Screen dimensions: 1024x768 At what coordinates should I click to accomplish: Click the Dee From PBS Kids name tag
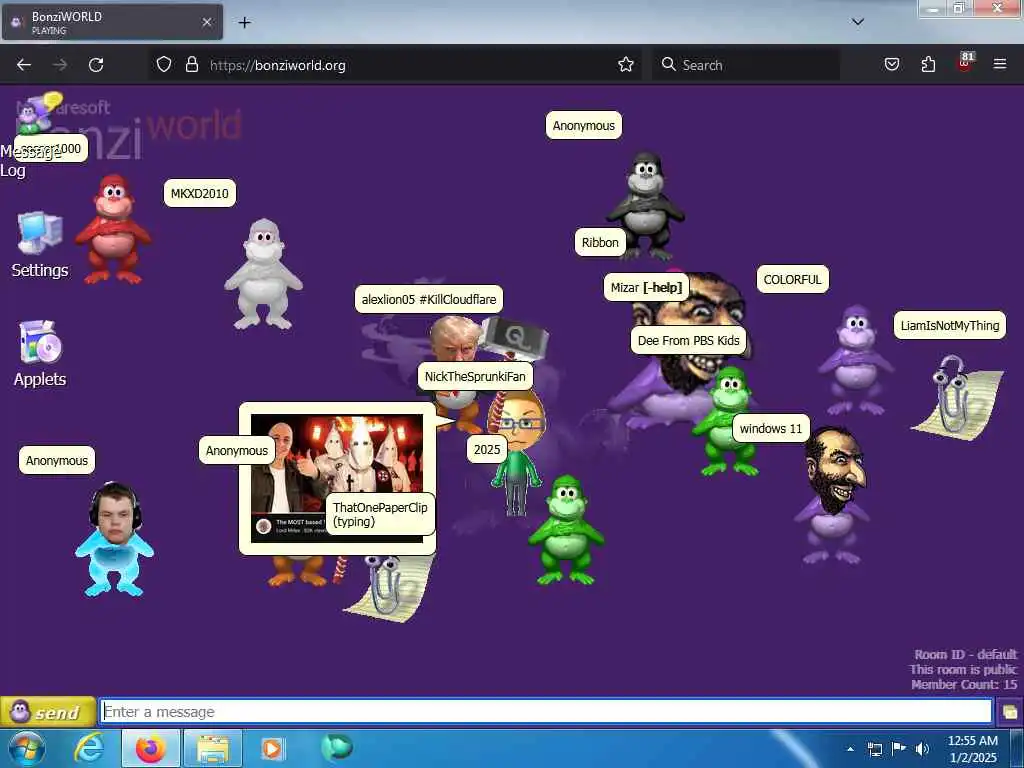coord(688,340)
